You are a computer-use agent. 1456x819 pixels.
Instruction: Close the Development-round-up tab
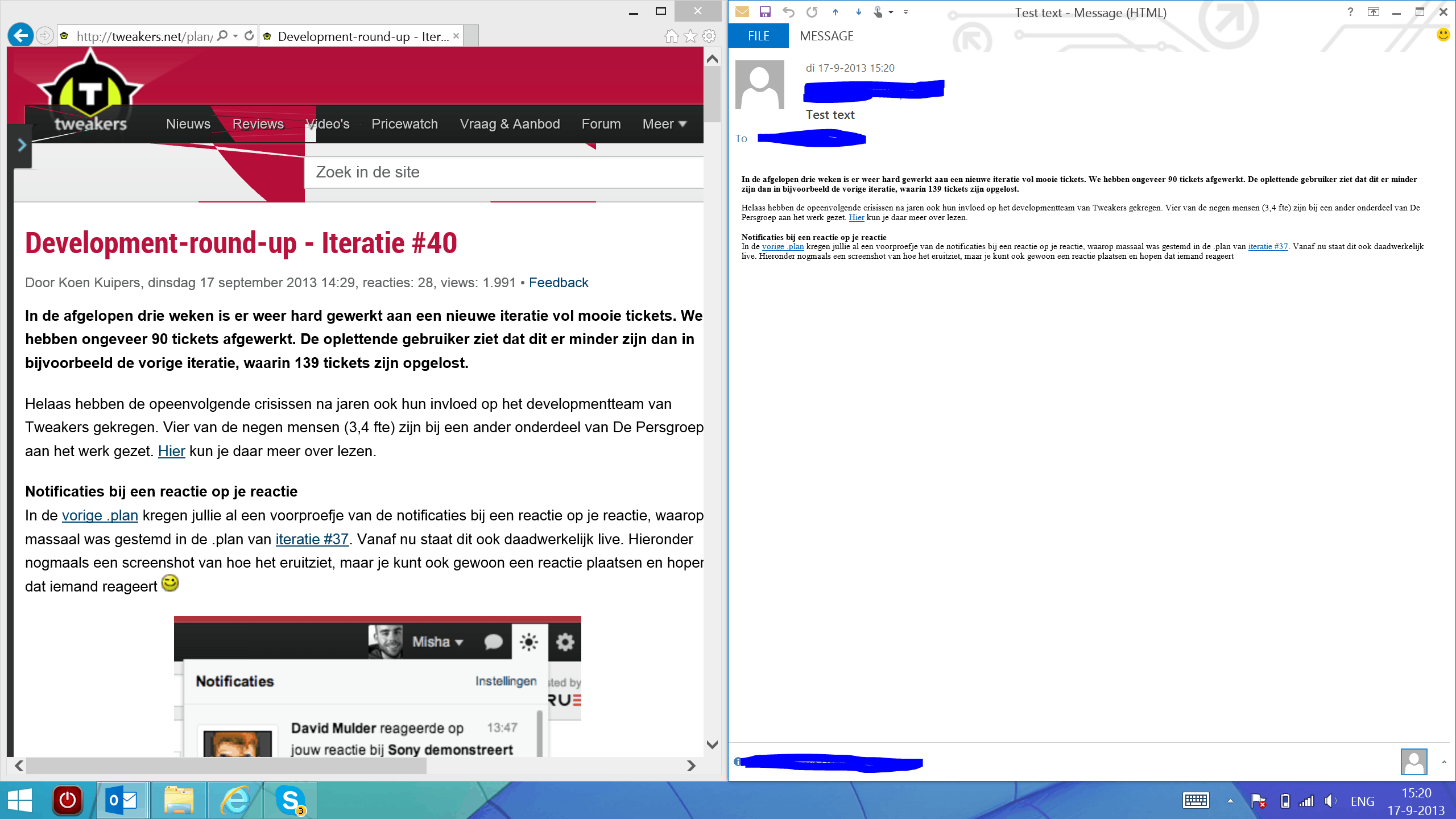point(456,36)
